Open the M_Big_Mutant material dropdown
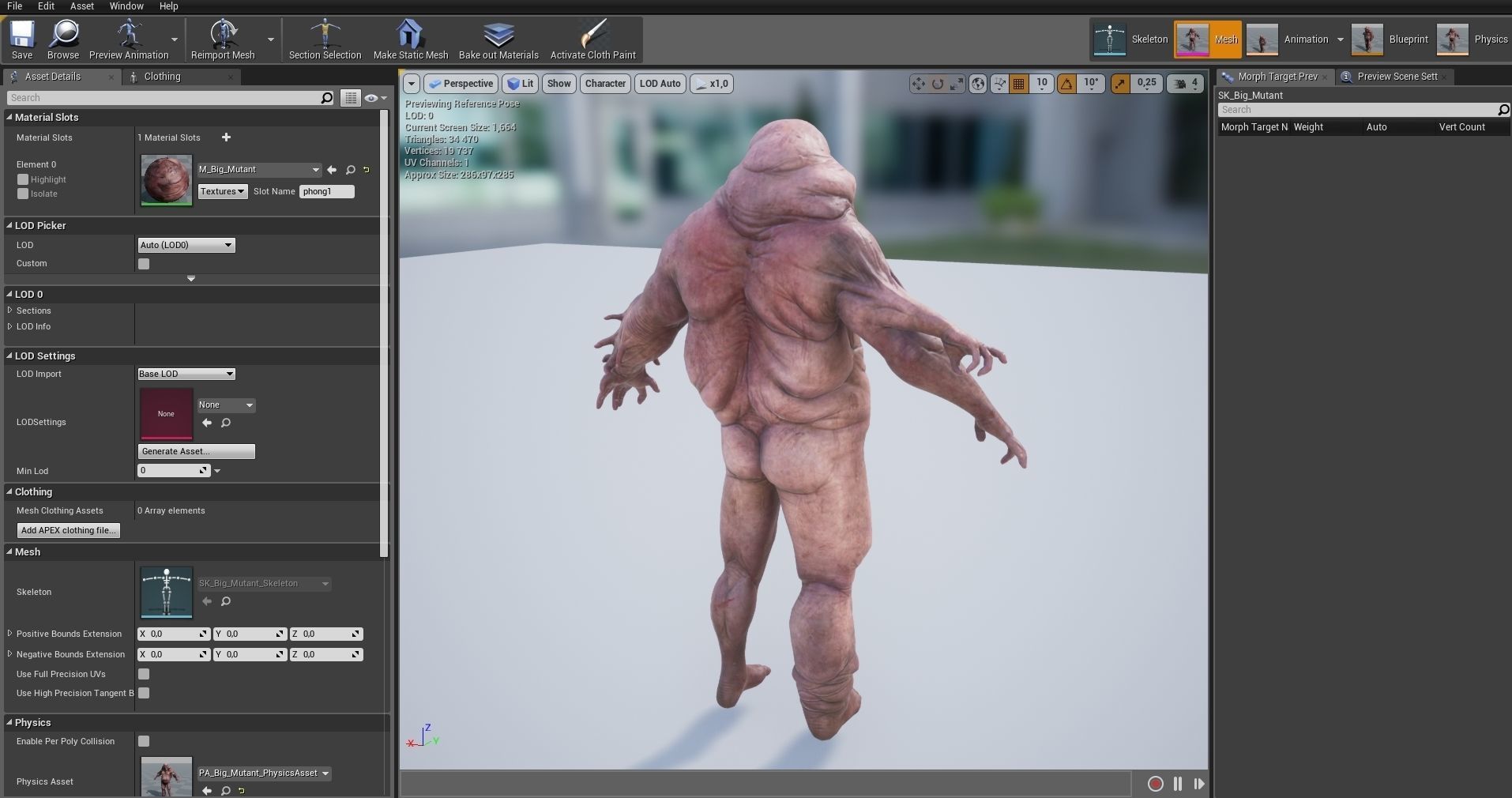 259,169
